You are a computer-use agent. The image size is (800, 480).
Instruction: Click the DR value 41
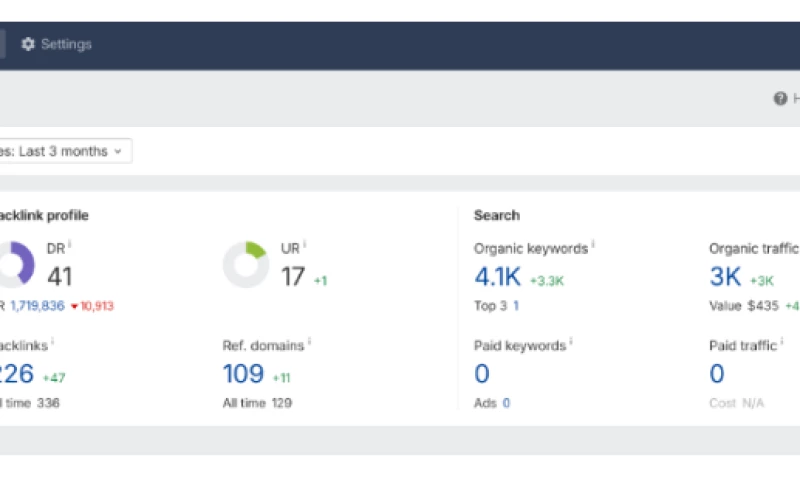click(x=60, y=276)
